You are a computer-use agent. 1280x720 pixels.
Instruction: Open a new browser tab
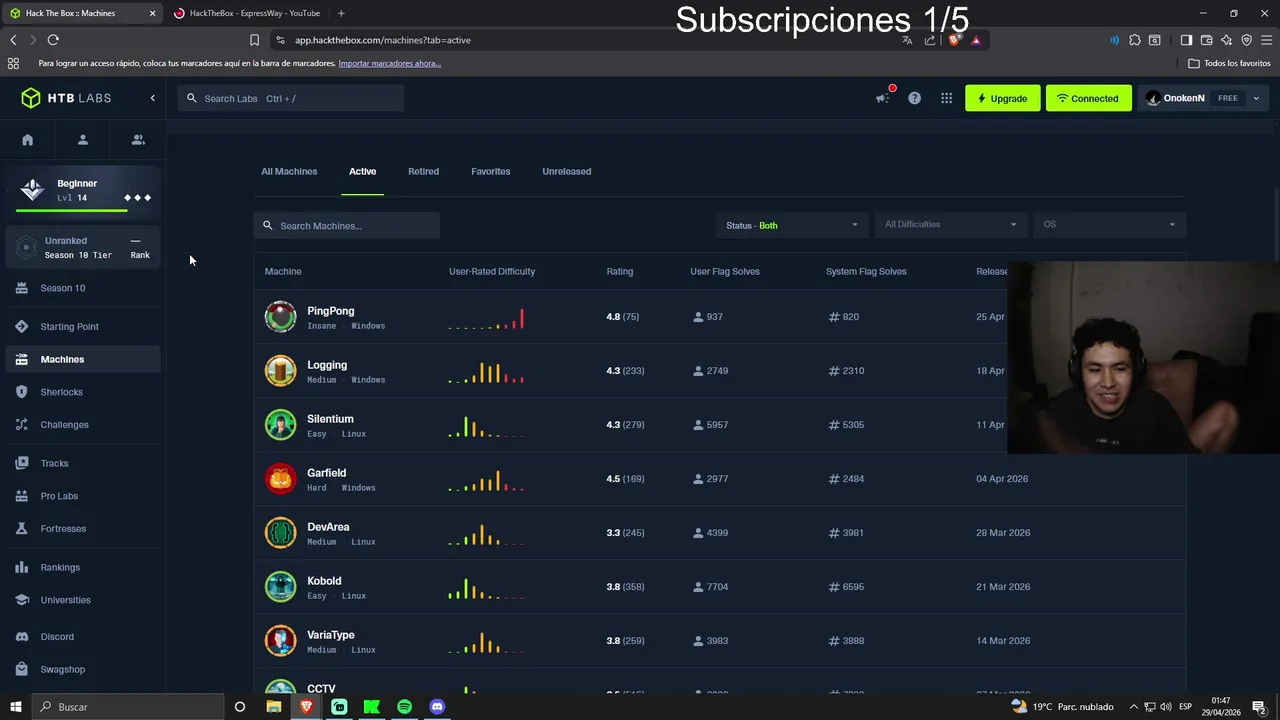[x=341, y=13]
